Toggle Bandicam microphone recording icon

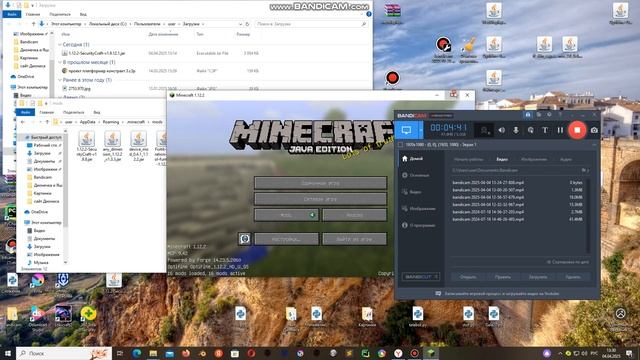tap(516, 130)
